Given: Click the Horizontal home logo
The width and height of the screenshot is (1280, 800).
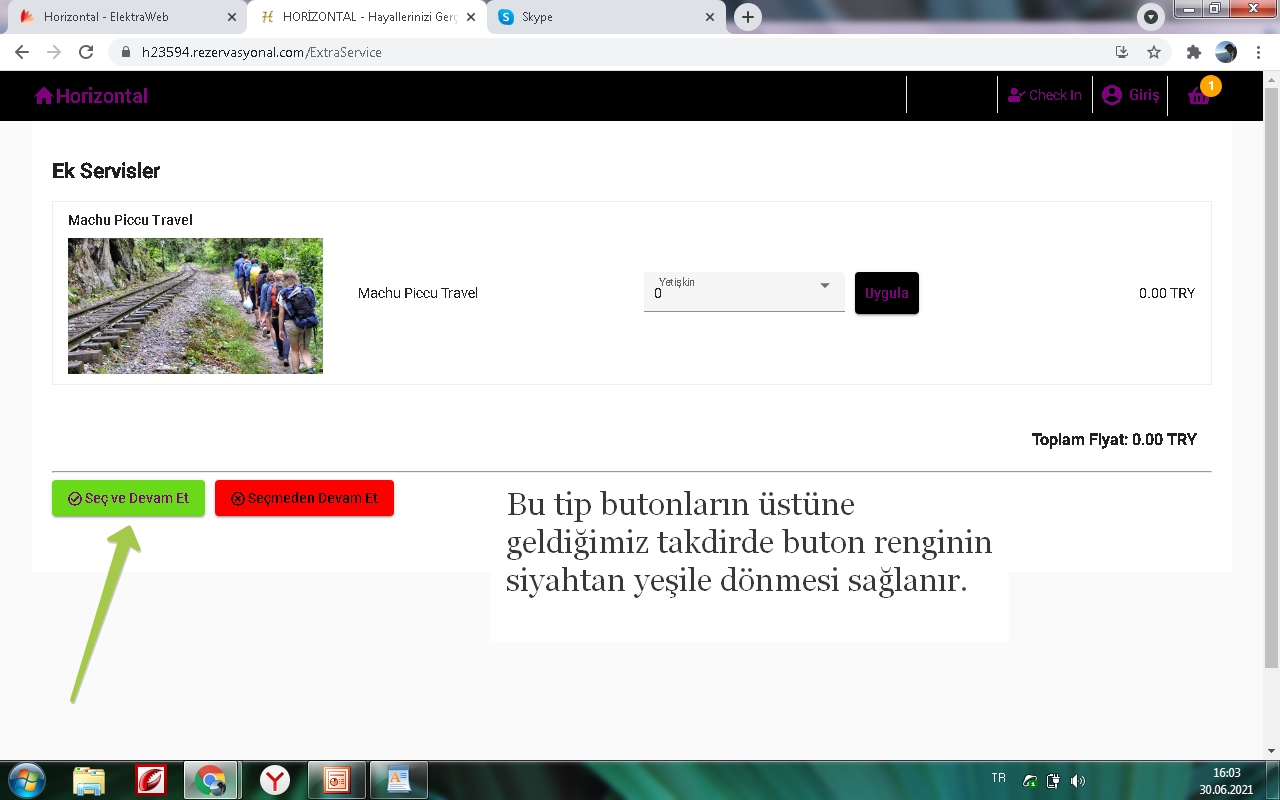Looking at the screenshot, I should (91, 96).
